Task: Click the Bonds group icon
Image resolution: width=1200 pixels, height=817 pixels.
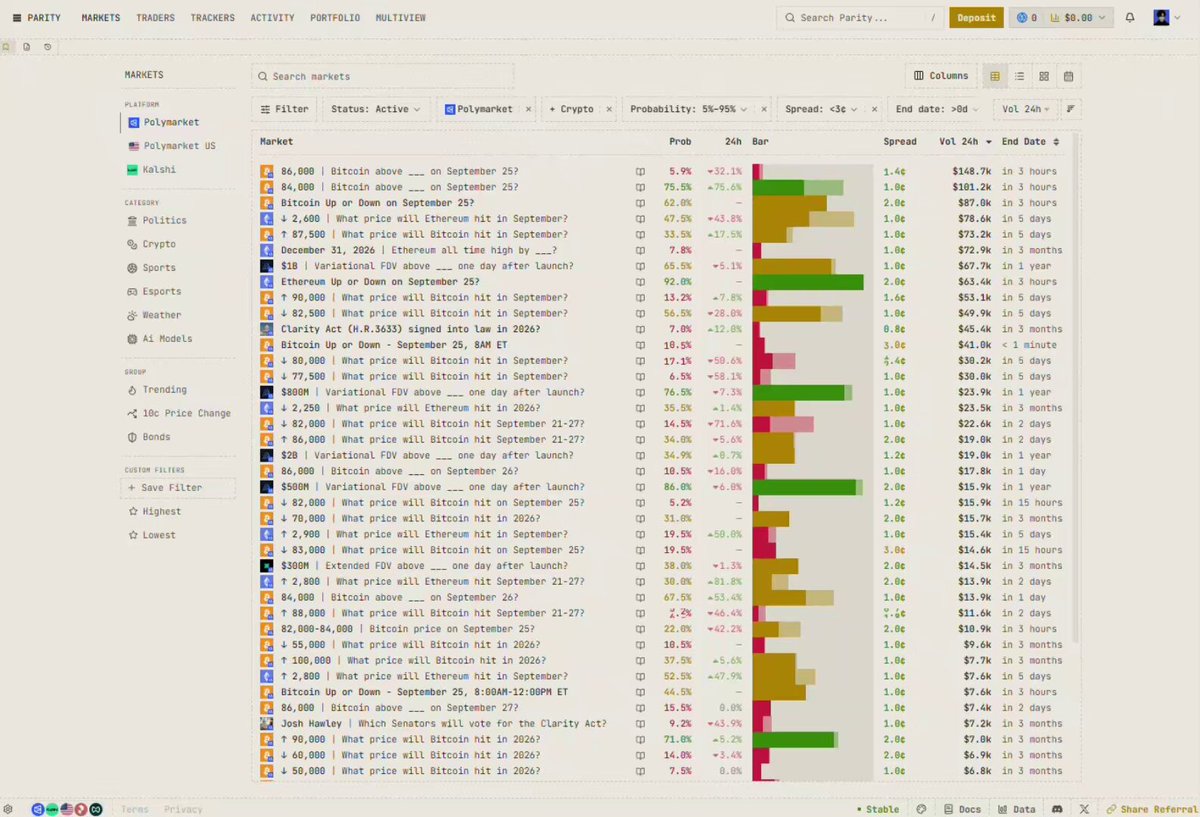Action: click(133, 437)
